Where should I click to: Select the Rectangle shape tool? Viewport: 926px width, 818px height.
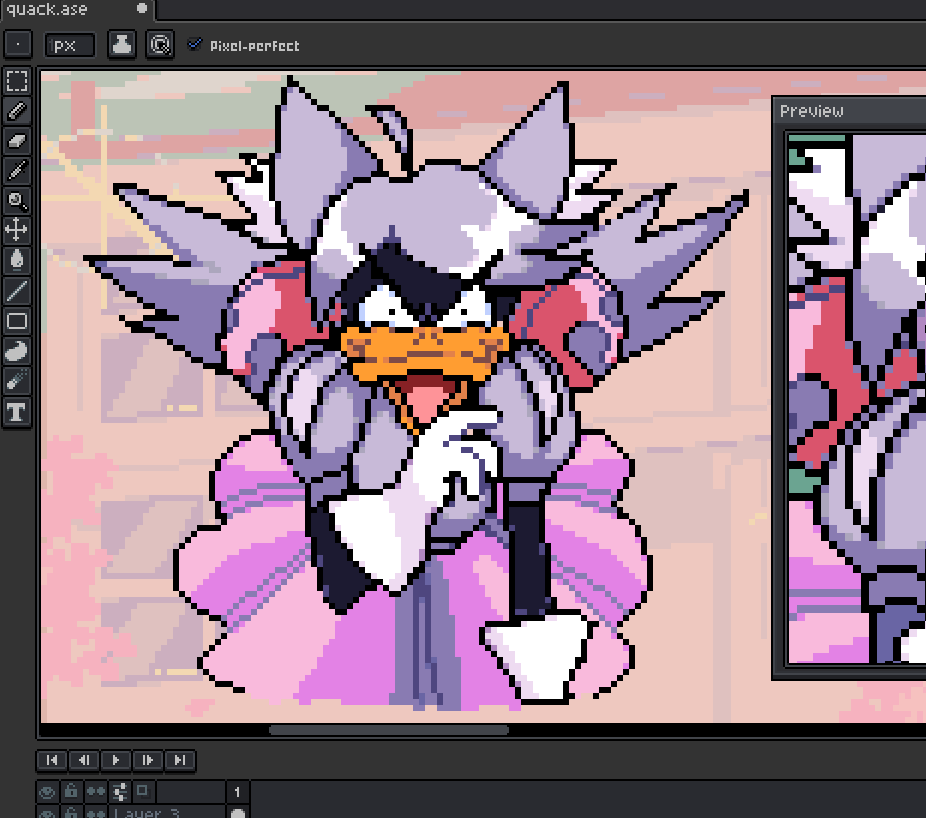[17, 321]
